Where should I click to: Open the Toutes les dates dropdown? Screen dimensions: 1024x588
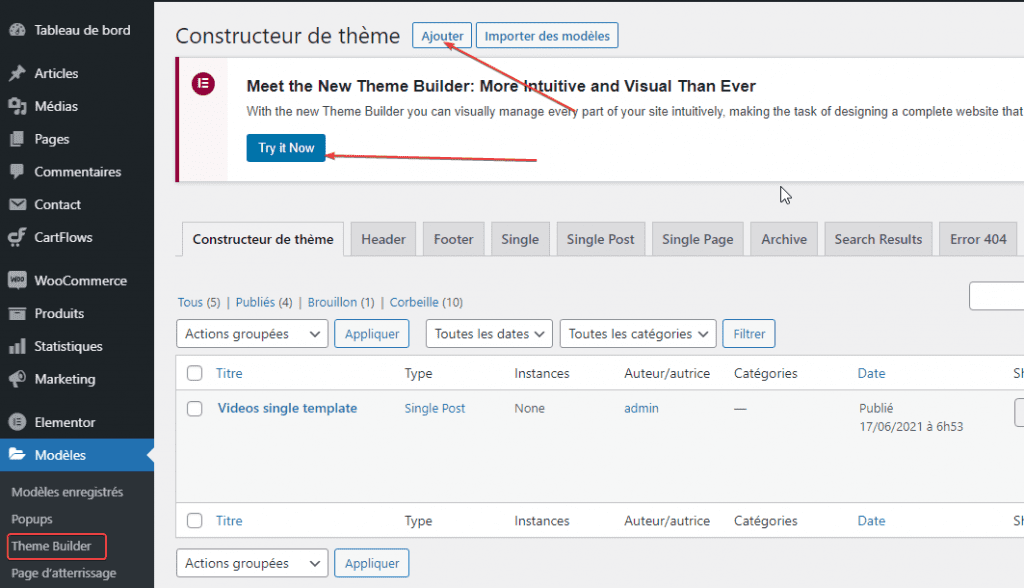[488, 333]
